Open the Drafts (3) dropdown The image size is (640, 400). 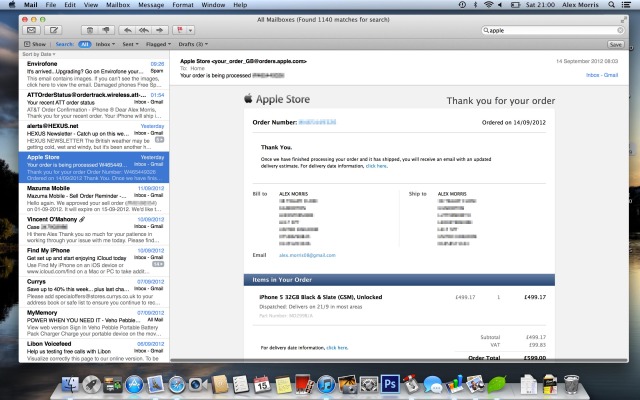193,44
